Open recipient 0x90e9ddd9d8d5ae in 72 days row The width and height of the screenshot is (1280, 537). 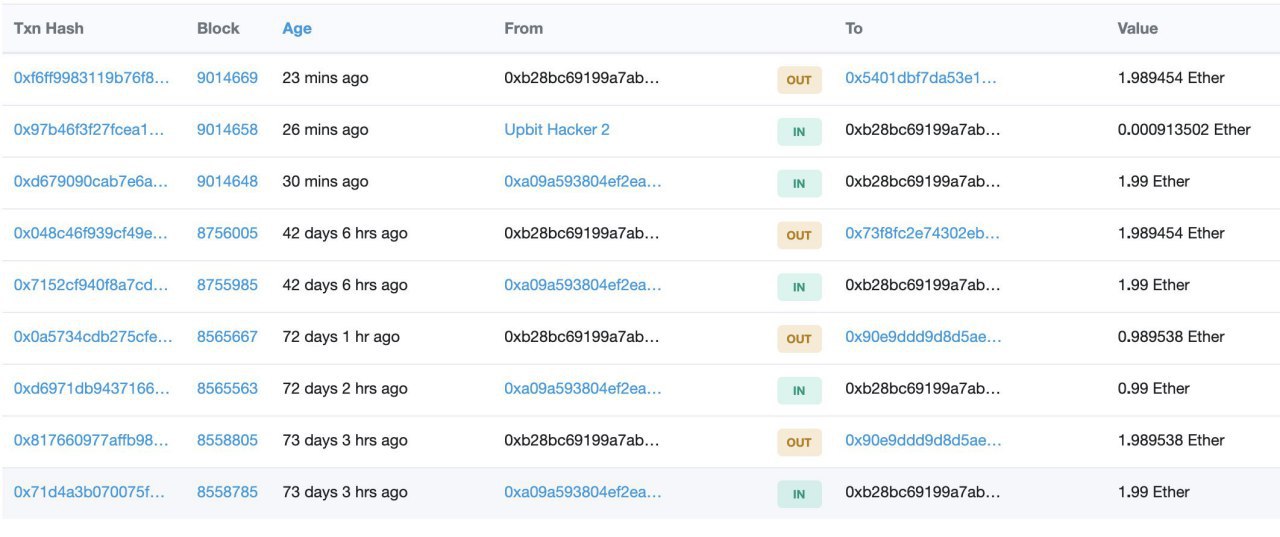coord(923,337)
